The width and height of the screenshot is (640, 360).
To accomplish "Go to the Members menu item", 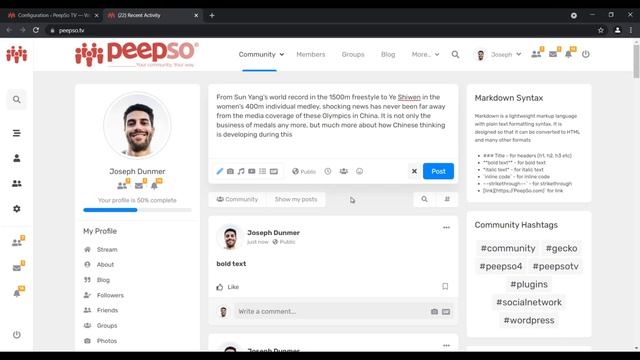I will [x=311, y=54].
